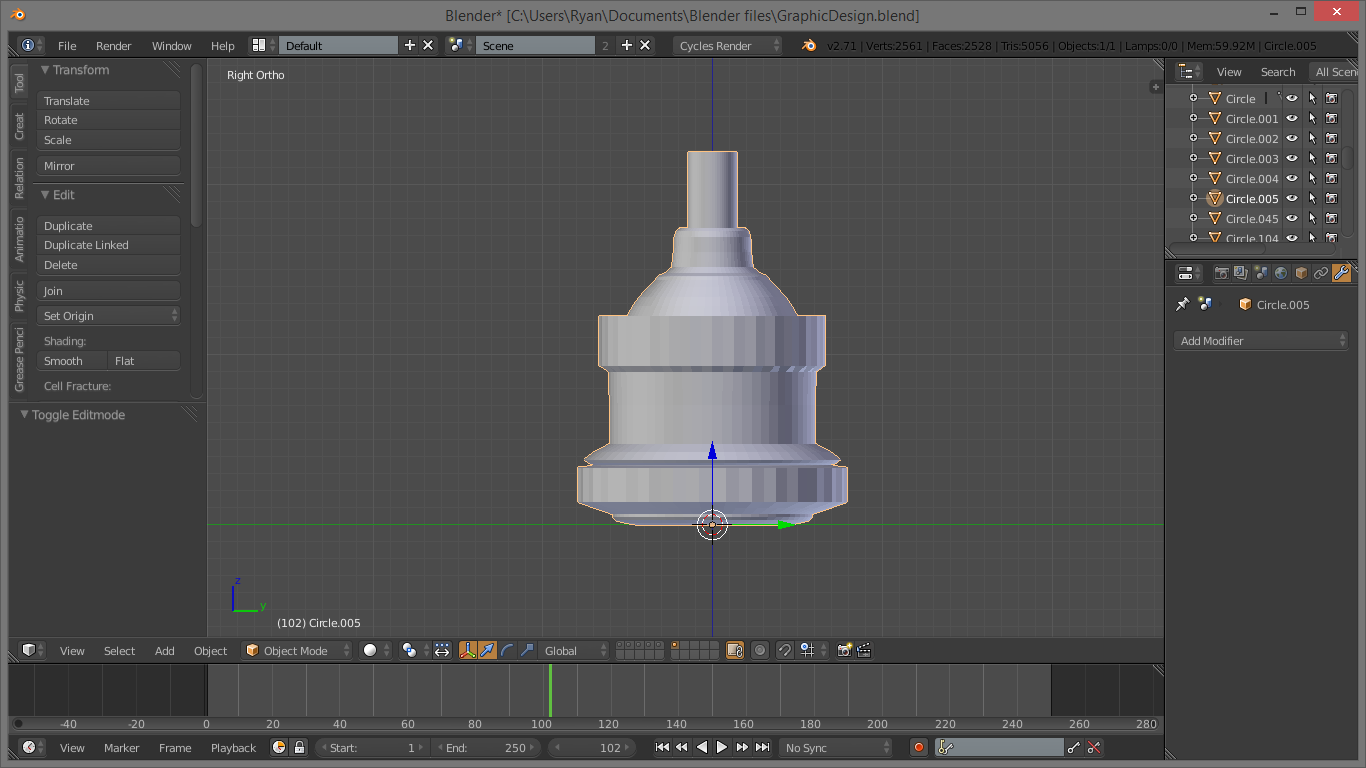This screenshot has width=1366, height=768.
Task: Click the Duplicate Linked button
Action: (x=108, y=245)
